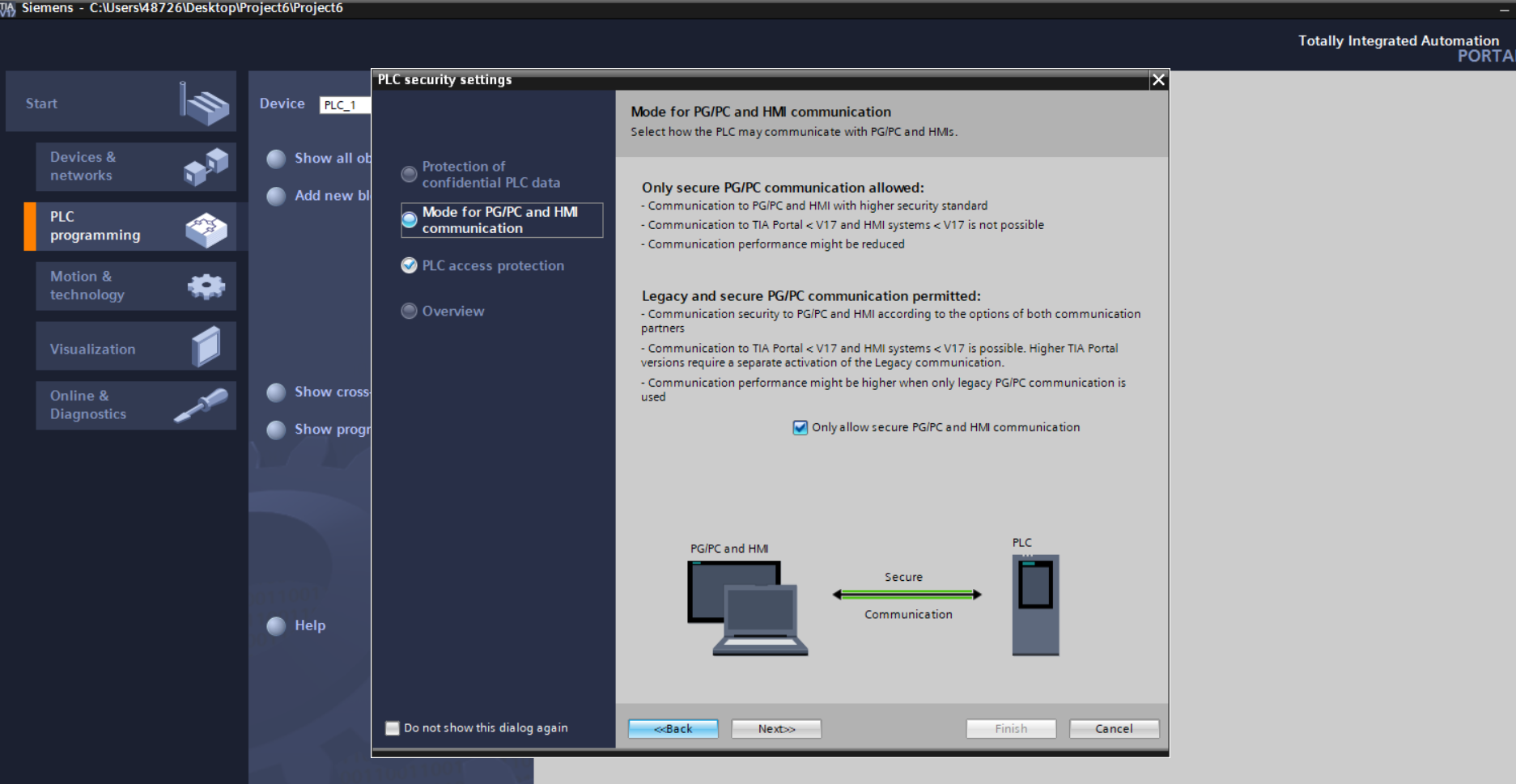Click the Help bullet icon
Screen dimensions: 1516x784
pos(276,626)
